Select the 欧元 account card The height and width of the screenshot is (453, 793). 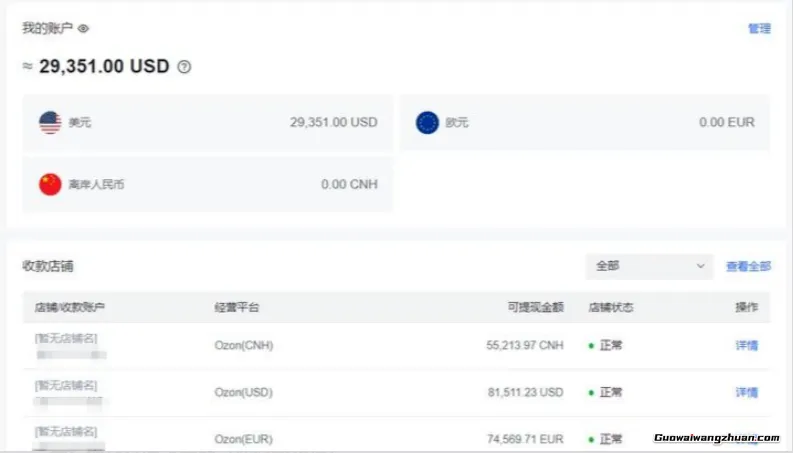point(585,122)
